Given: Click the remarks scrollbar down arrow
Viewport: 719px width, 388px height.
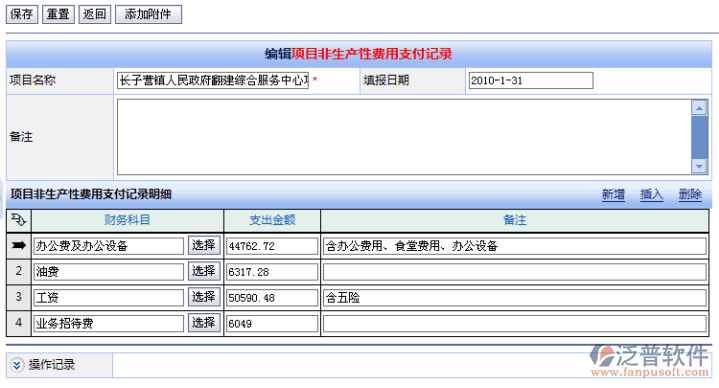Looking at the screenshot, I should (699, 166).
